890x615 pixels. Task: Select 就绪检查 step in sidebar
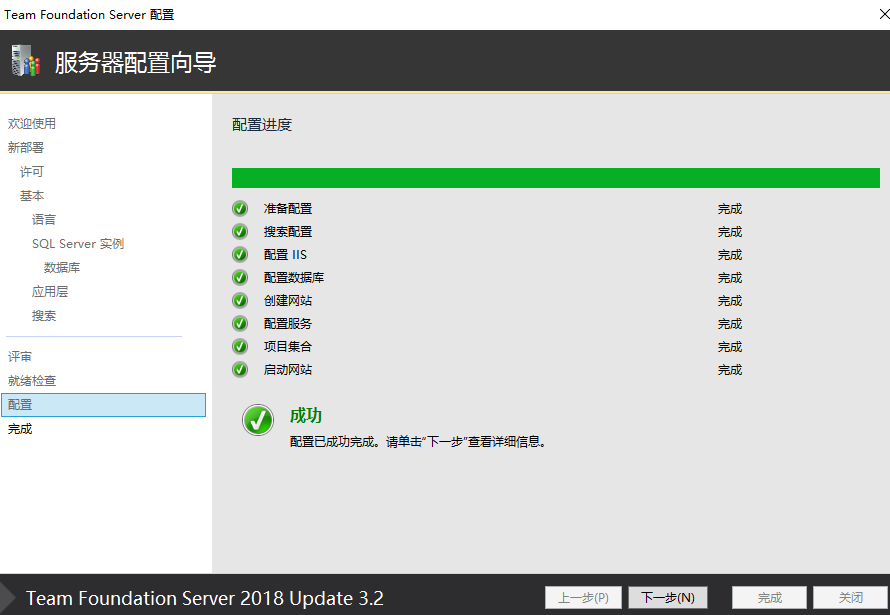pos(32,381)
